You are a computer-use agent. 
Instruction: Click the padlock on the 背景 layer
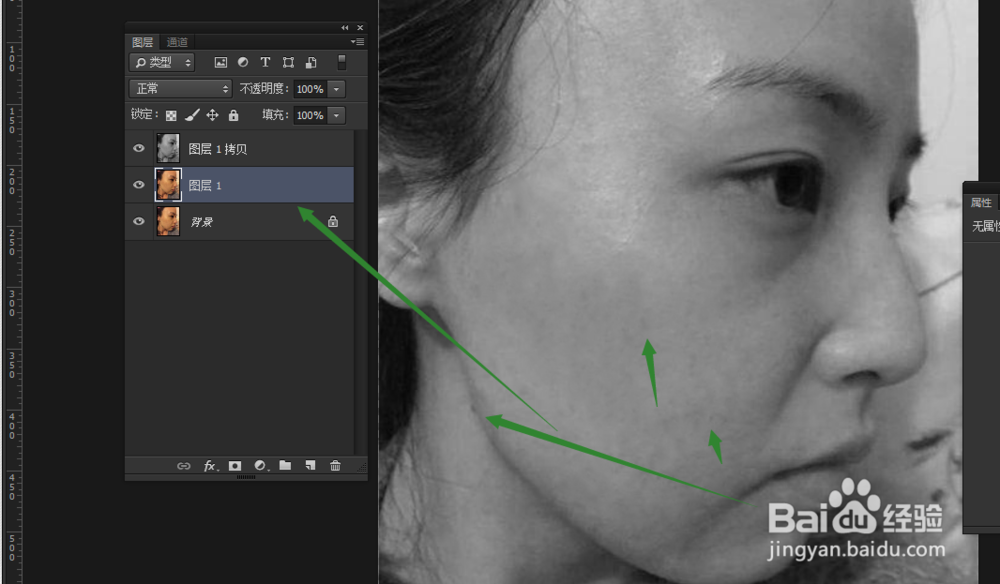[x=333, y=221]
